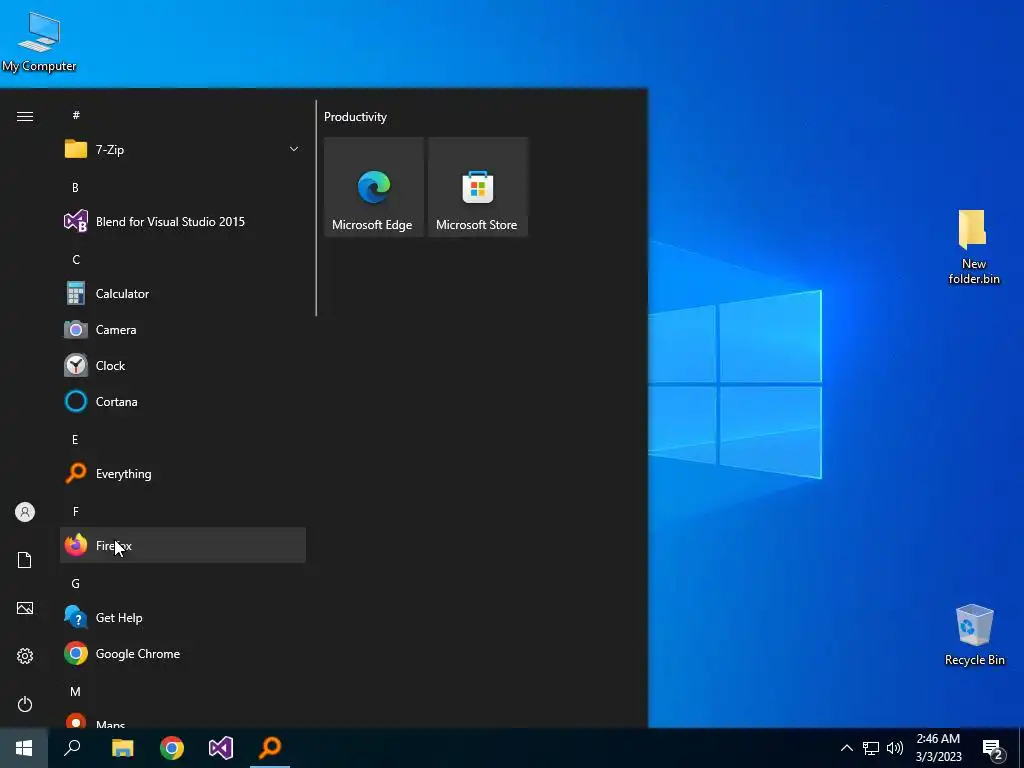The height and width of the screenshot is (768, 1024).
Task: Launch the Everything search app
Action: point(183,473)
